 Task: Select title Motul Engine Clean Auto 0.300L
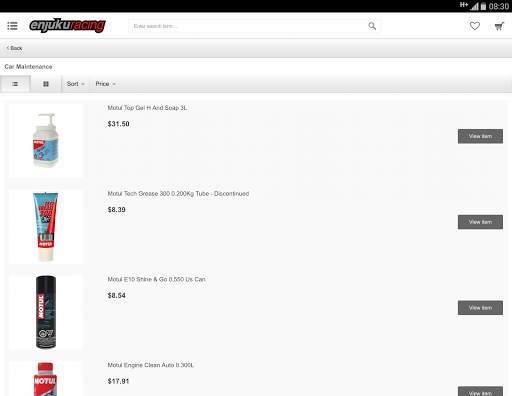(x=150, y=365)
